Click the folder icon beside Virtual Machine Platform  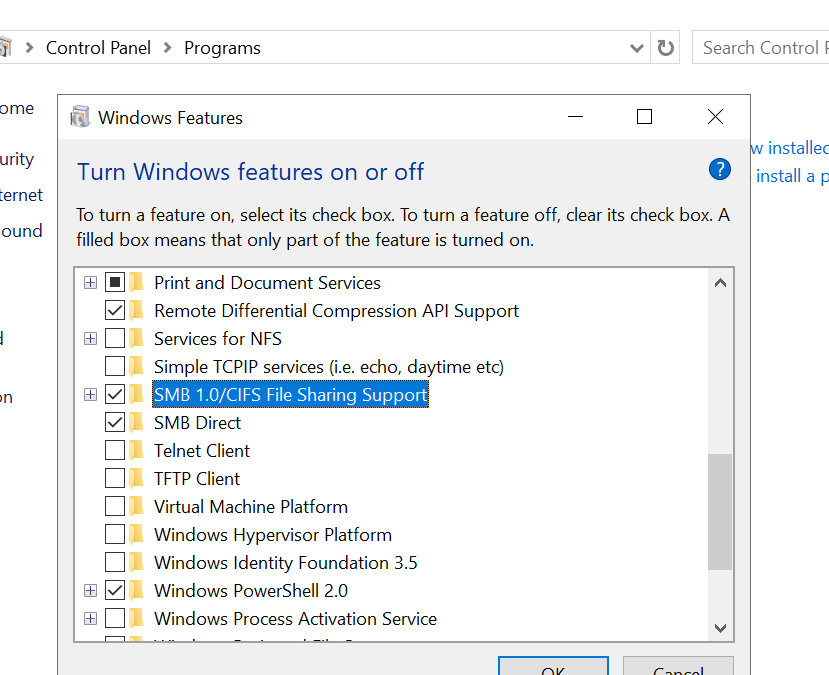point(135,506)
